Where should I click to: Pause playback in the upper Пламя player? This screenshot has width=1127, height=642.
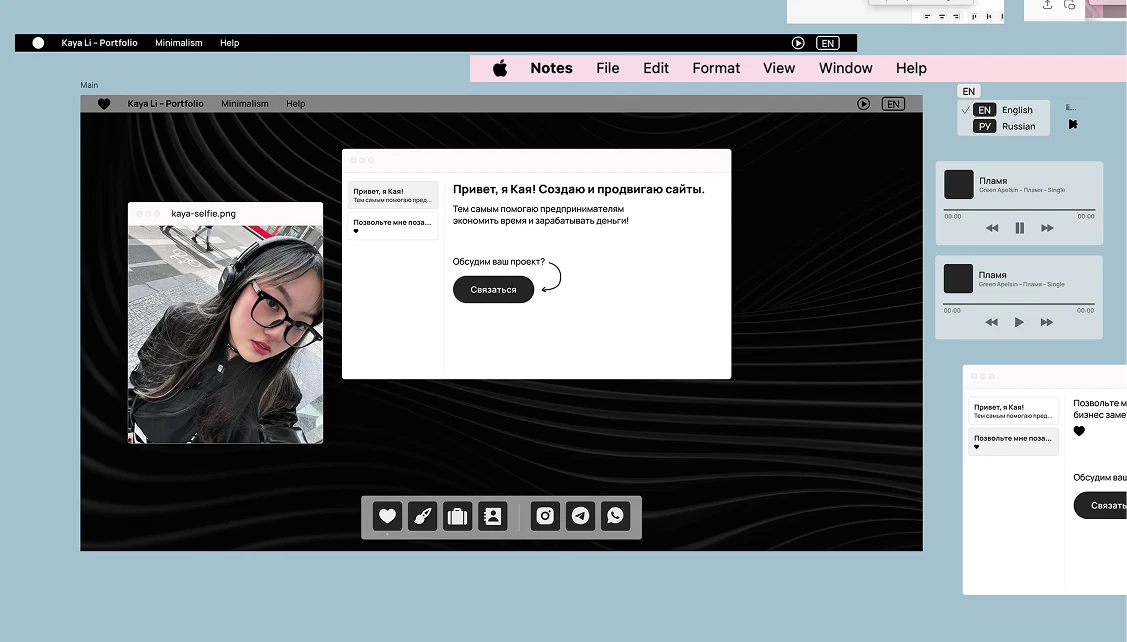point(1019,228)
